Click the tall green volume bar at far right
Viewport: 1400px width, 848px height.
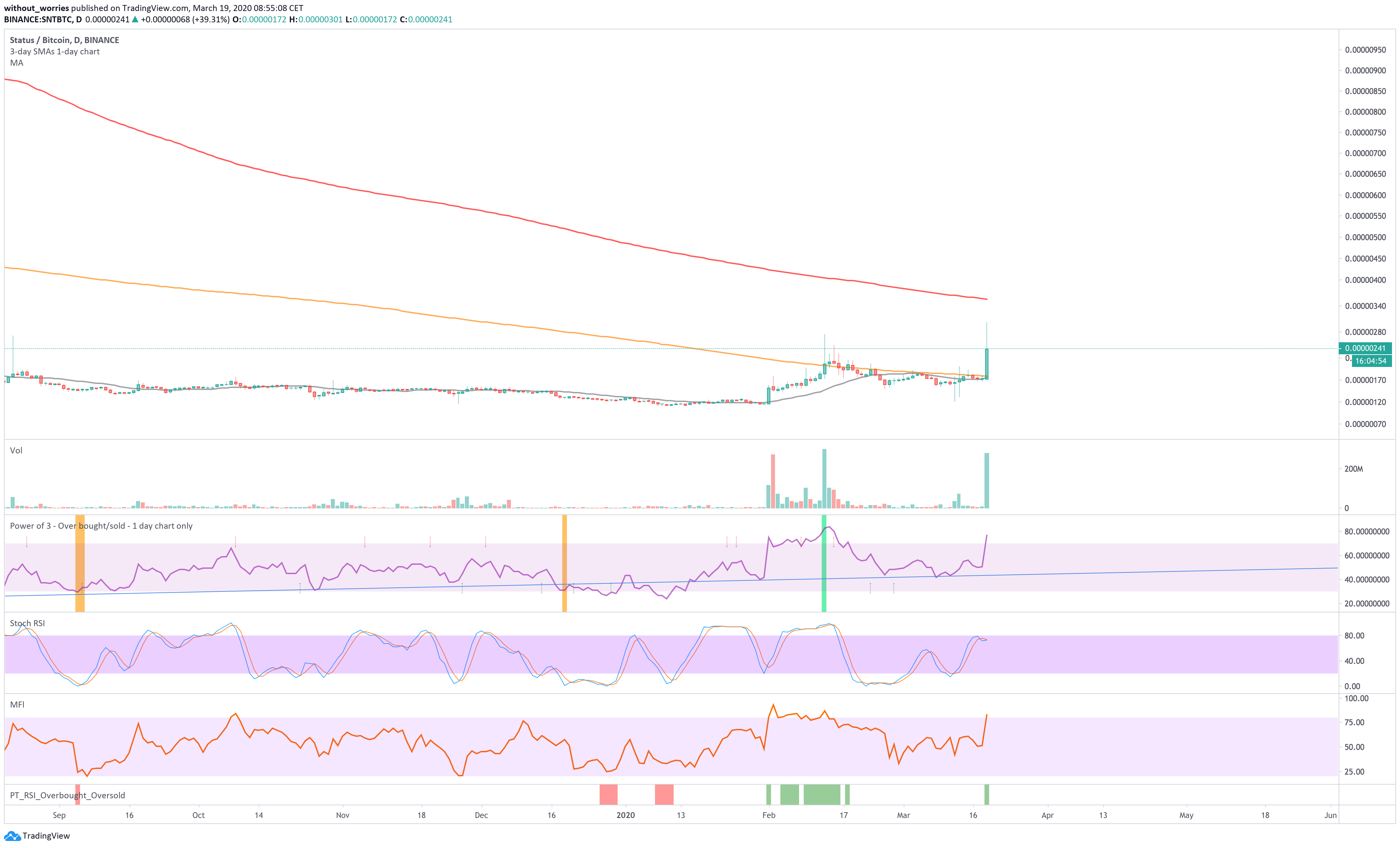click(x=987, y=481)
